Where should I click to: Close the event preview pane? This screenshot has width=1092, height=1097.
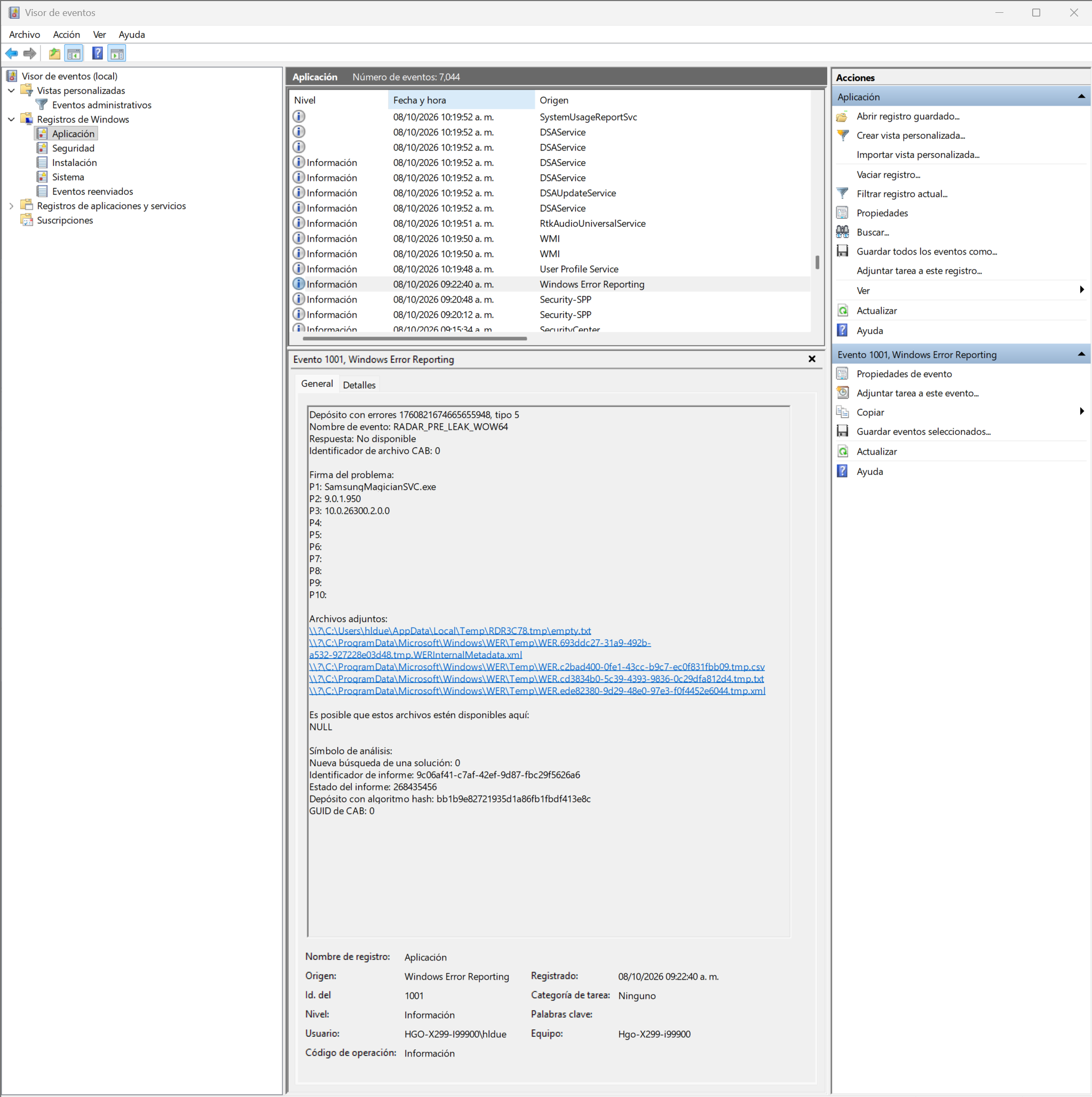tap(811, 359)
